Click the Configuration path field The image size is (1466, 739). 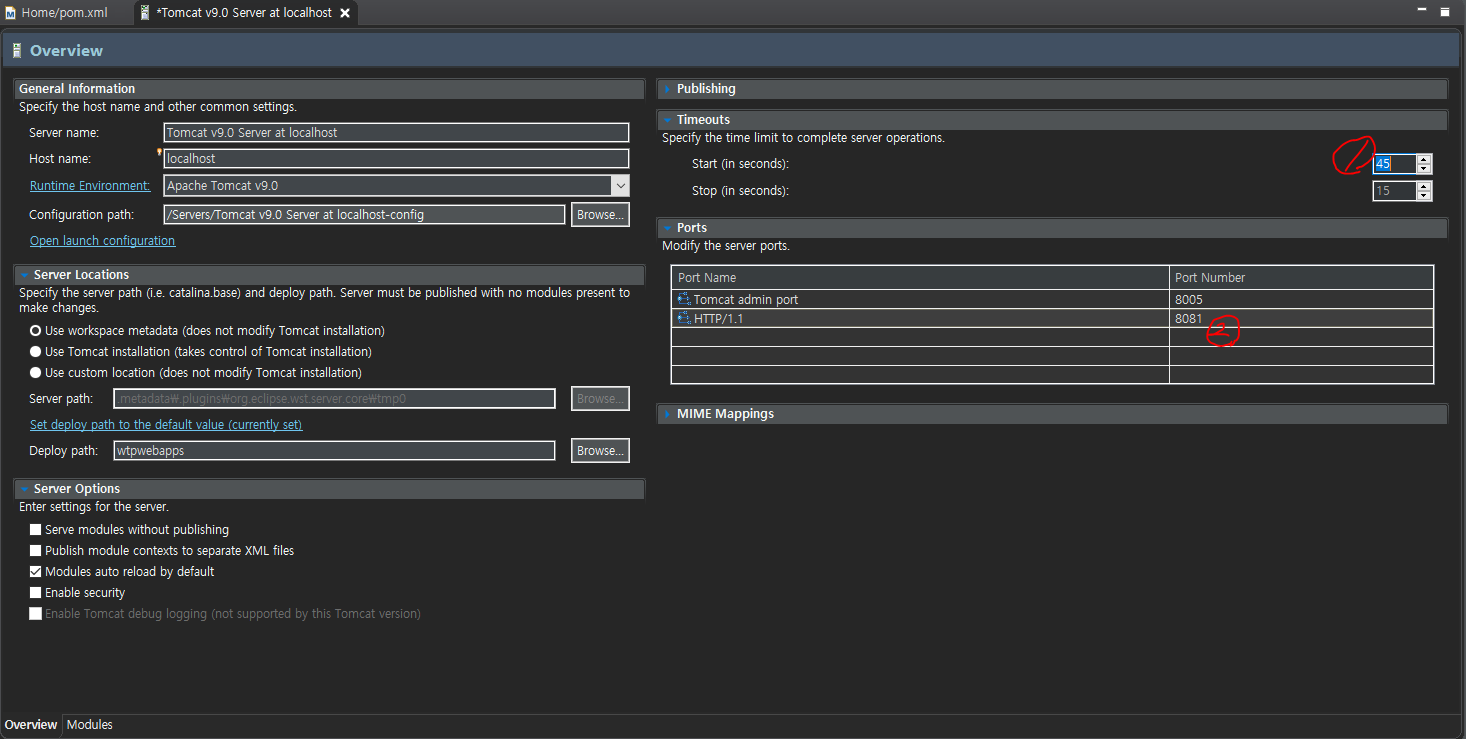click(364, 214)
